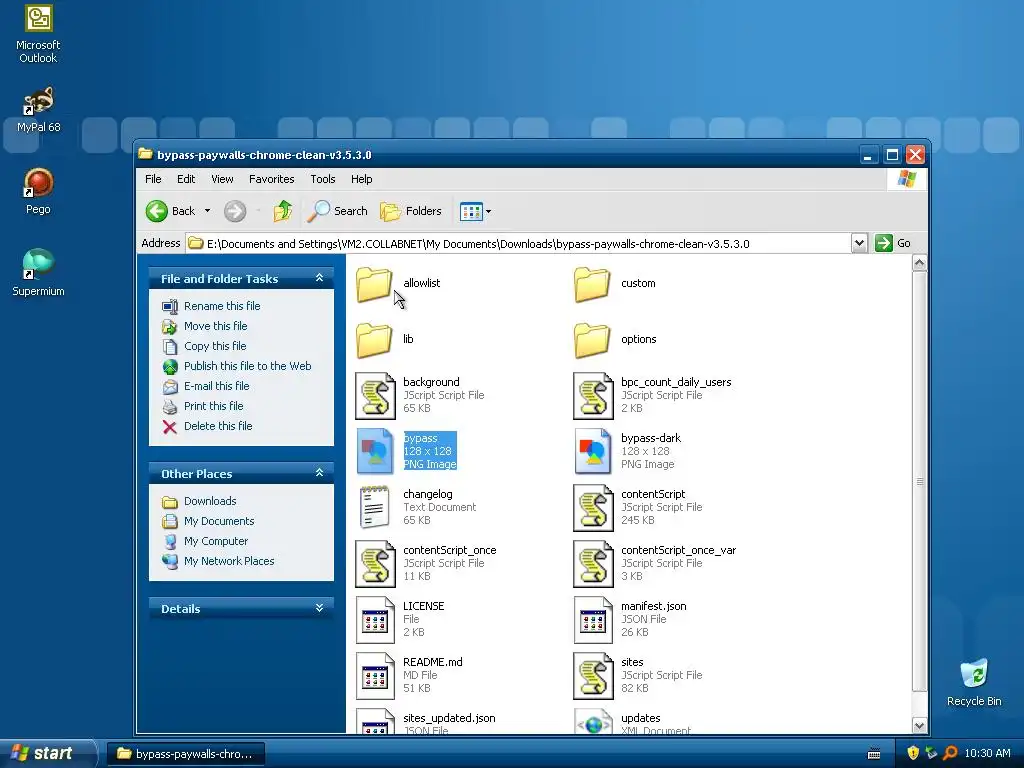The image size is (1024, 768).
Task: Select the Pego desktop shortcut
Action: coord(39,191)
